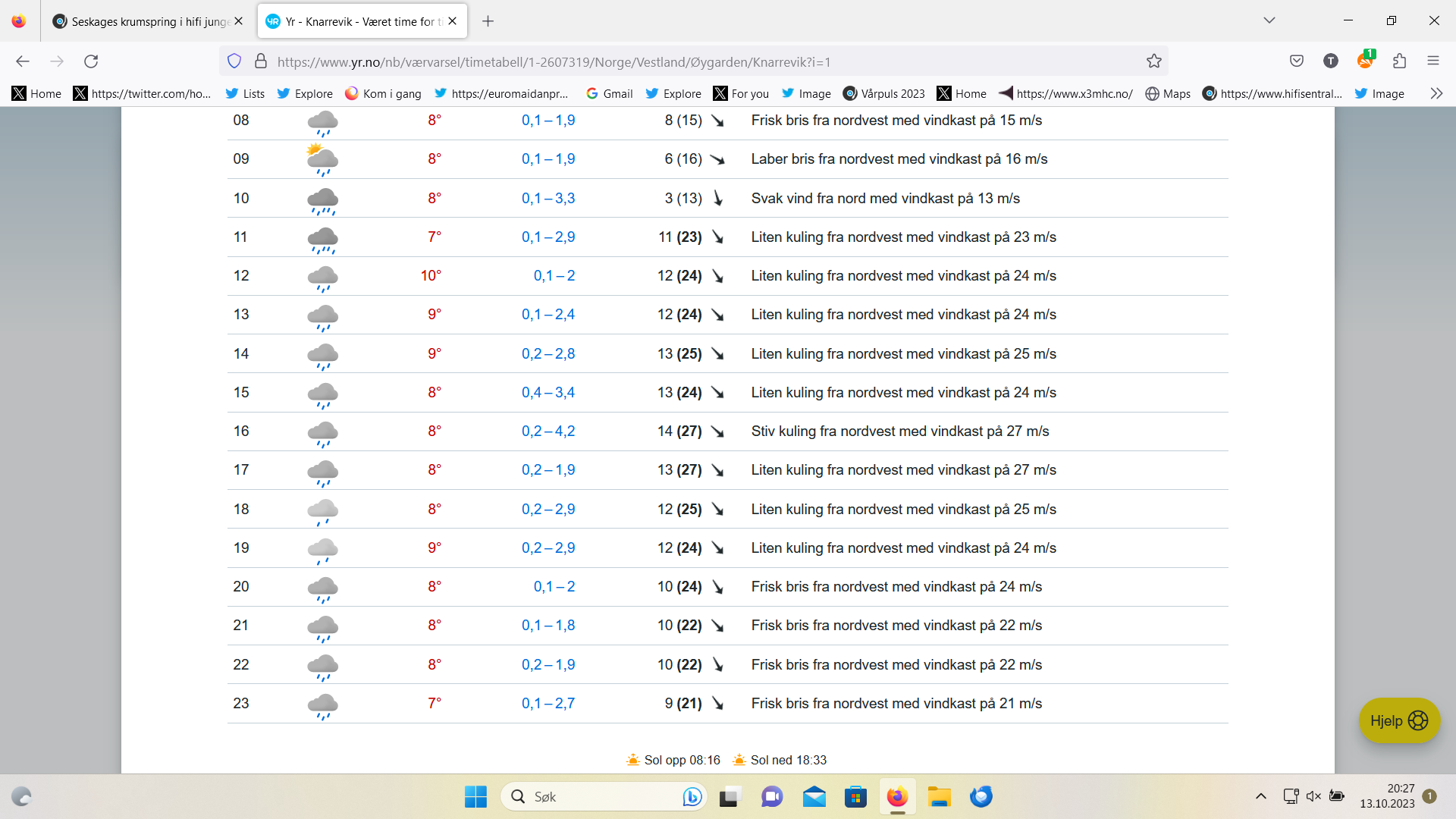This screenshot has width=1456, height=819.
Task: Open the Windows Start menu
Action: 475,796
